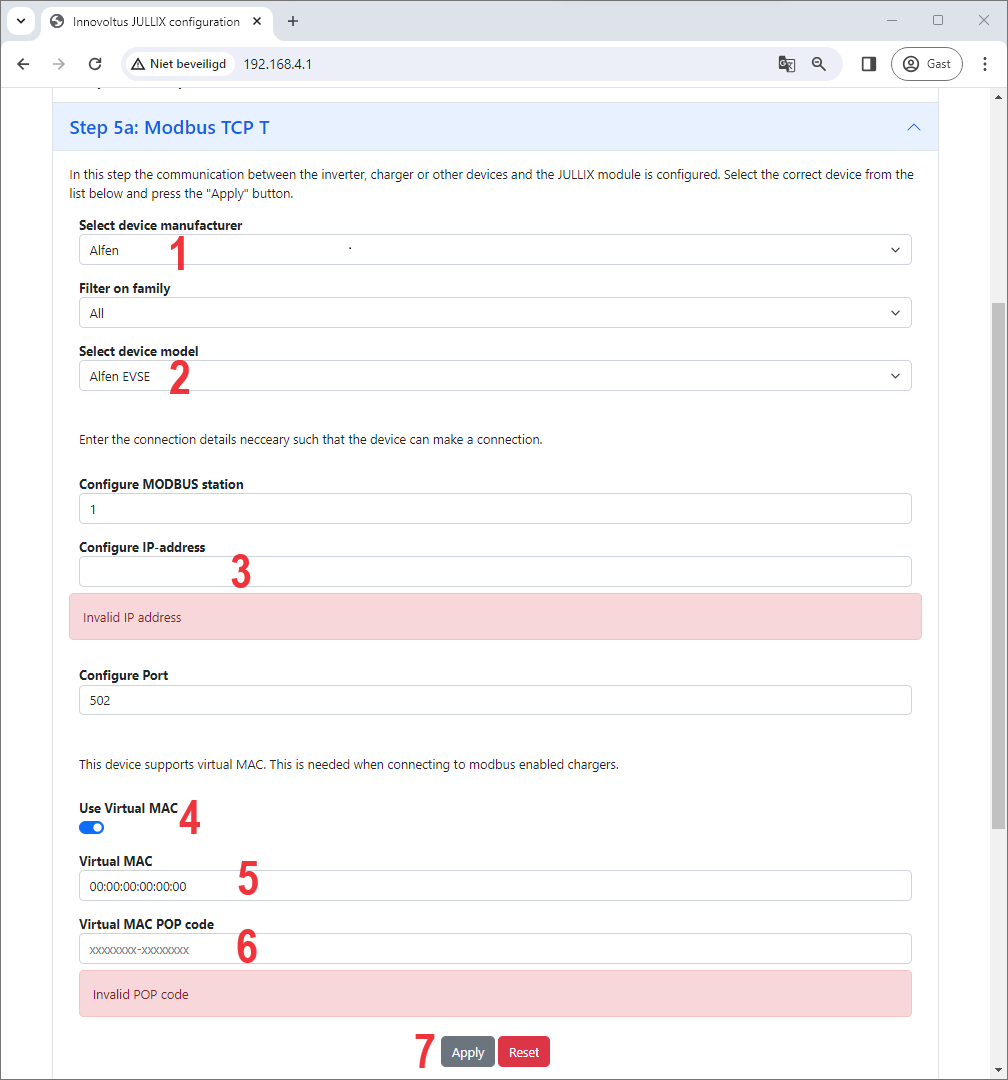Viewport: 1008px width, 1080px height.
Task: Click the Virtual MAC POP code field
Action: point(495,949)
